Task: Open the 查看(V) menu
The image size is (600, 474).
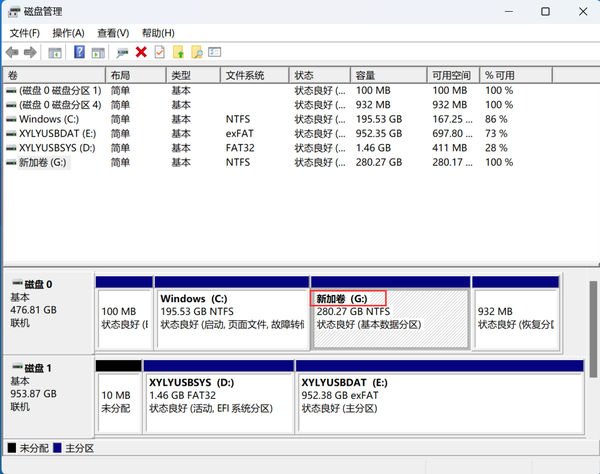Action: tap(113, 33)
